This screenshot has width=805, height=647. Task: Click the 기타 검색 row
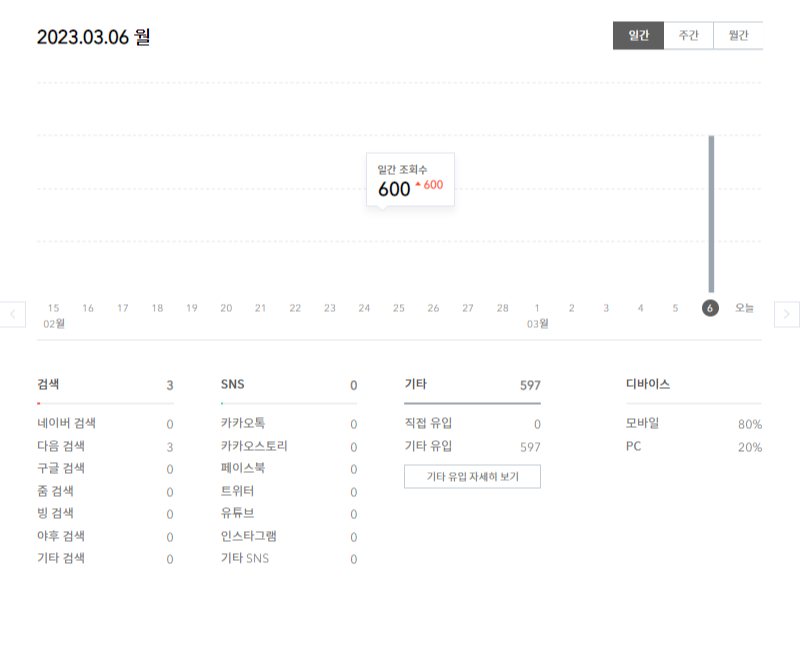coord(105,559)
